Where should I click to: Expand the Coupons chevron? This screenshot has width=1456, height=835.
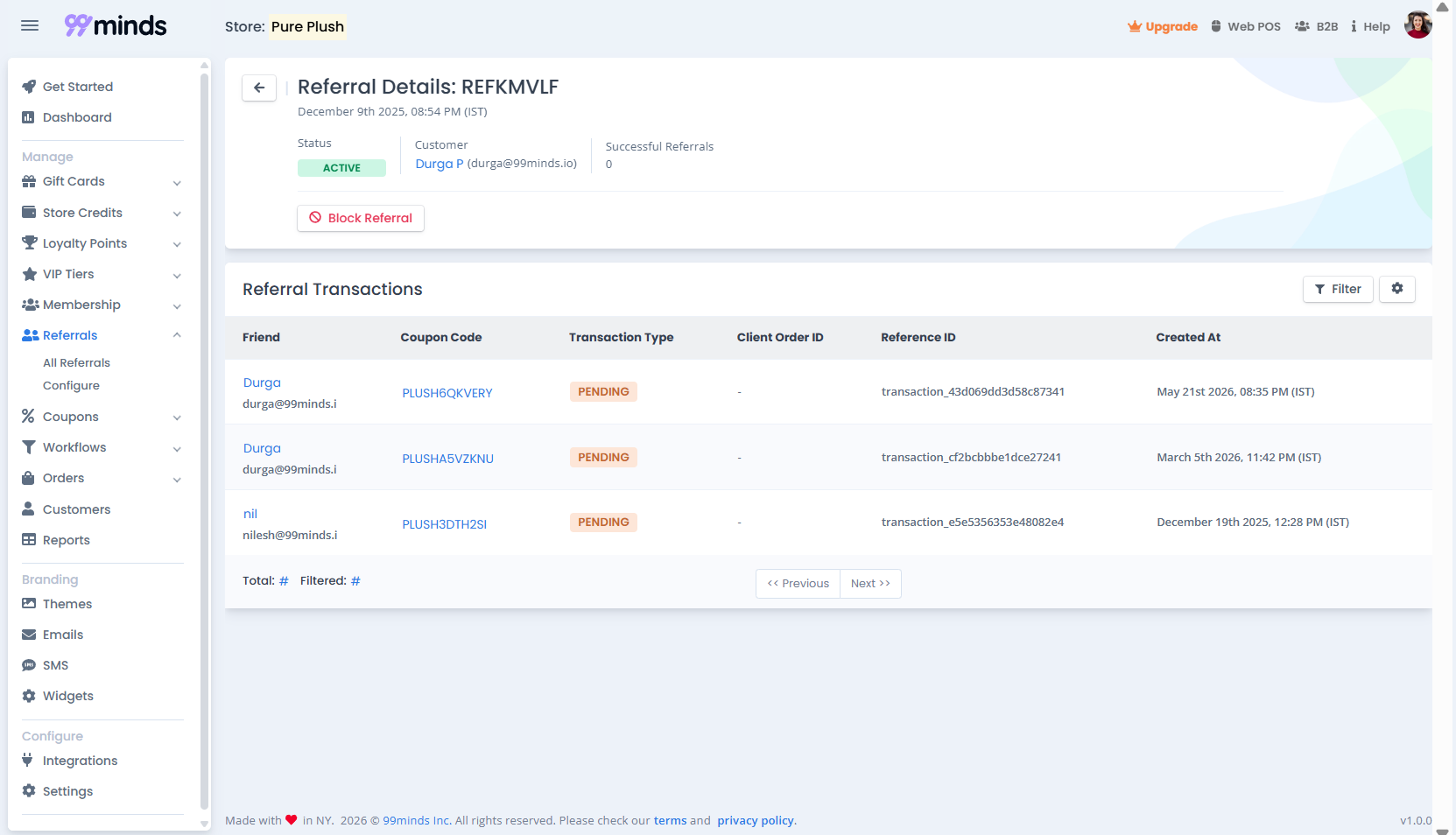[x=177, y=417]
